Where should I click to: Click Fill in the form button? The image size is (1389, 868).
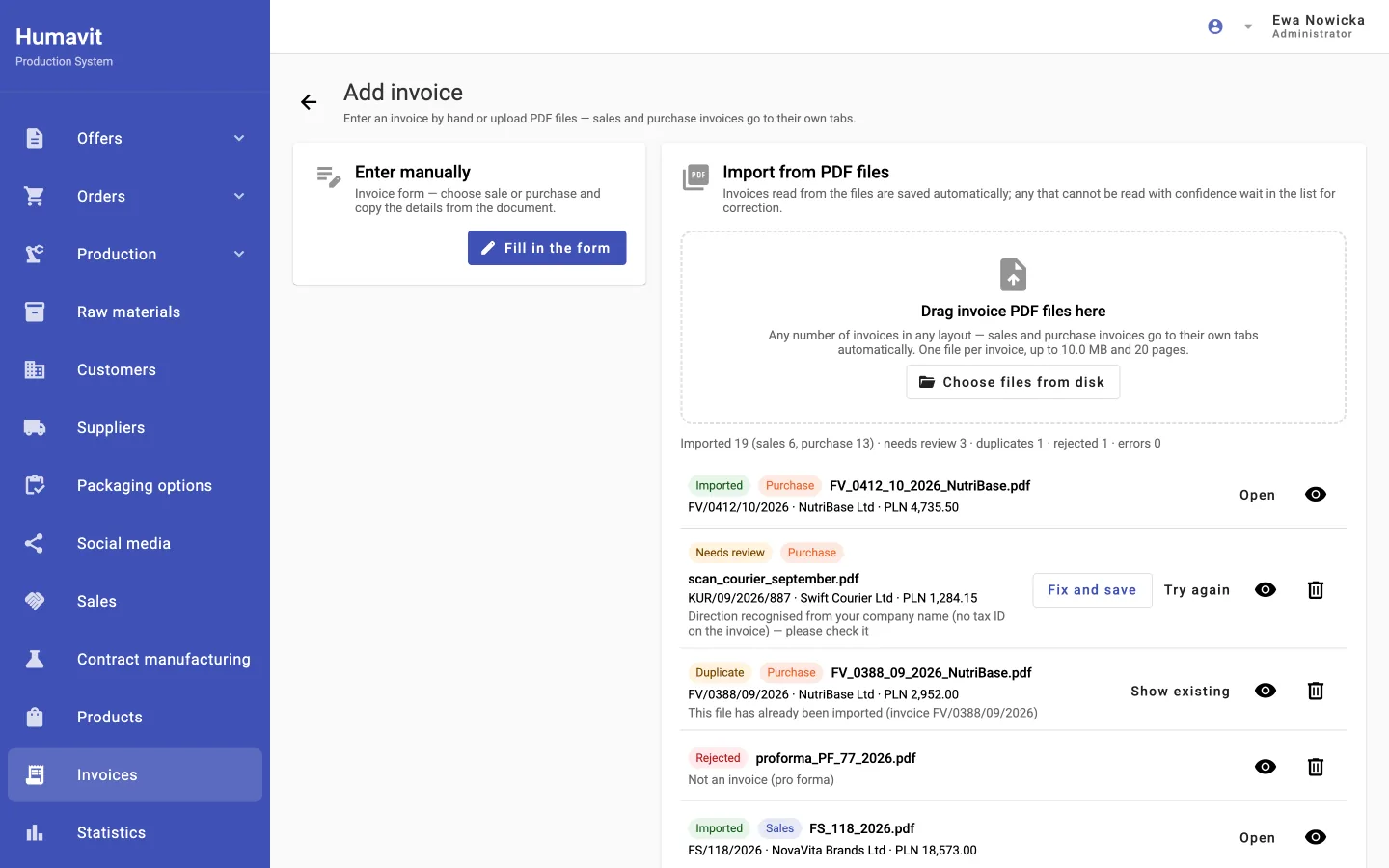547,248
